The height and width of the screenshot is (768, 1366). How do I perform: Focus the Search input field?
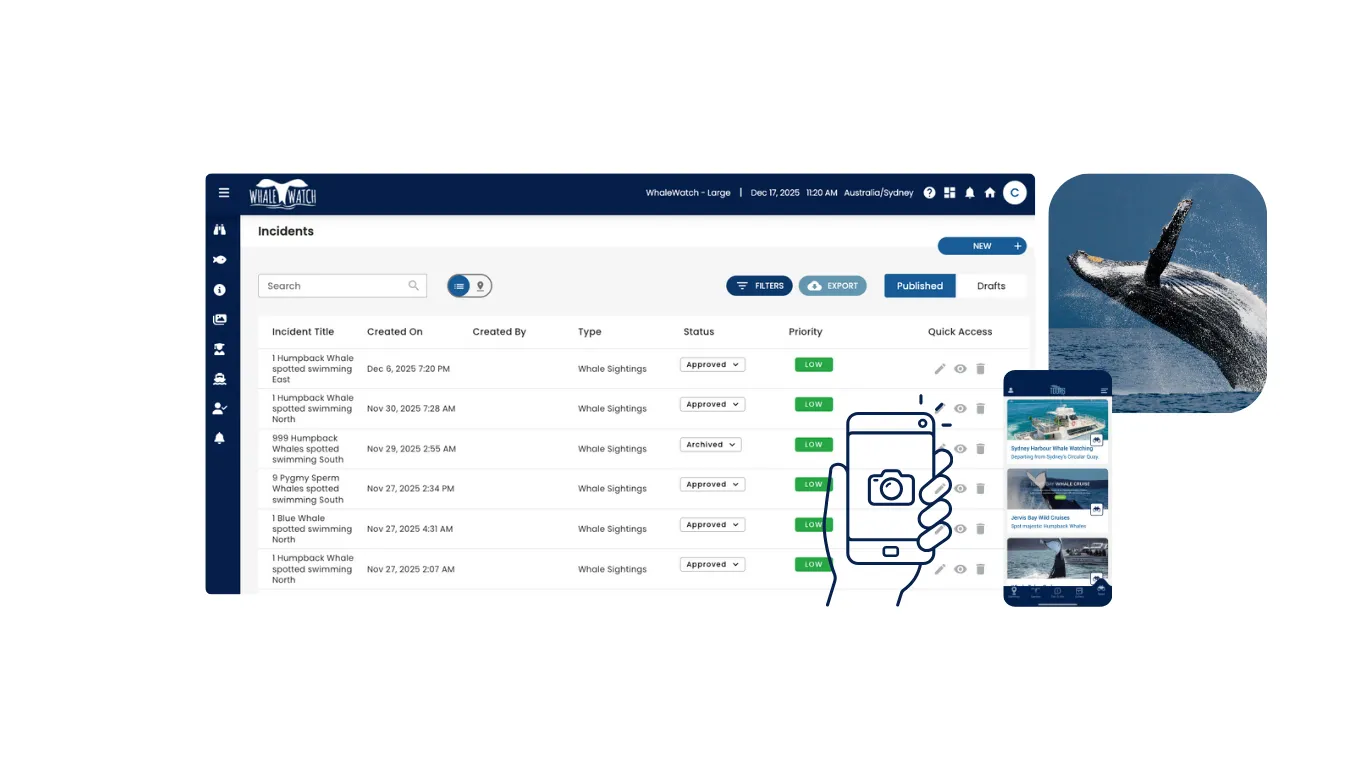click(x=342, y=286)
